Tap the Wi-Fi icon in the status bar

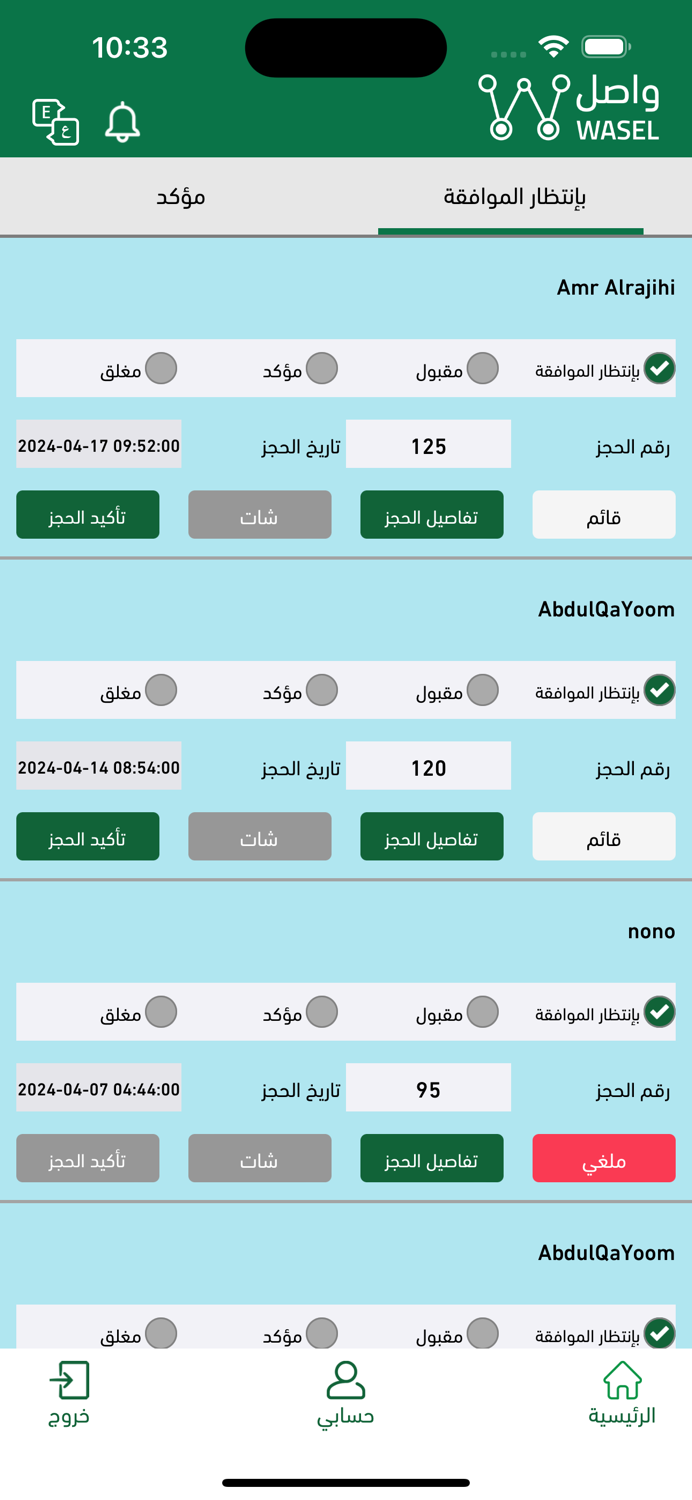coord(553,44)
